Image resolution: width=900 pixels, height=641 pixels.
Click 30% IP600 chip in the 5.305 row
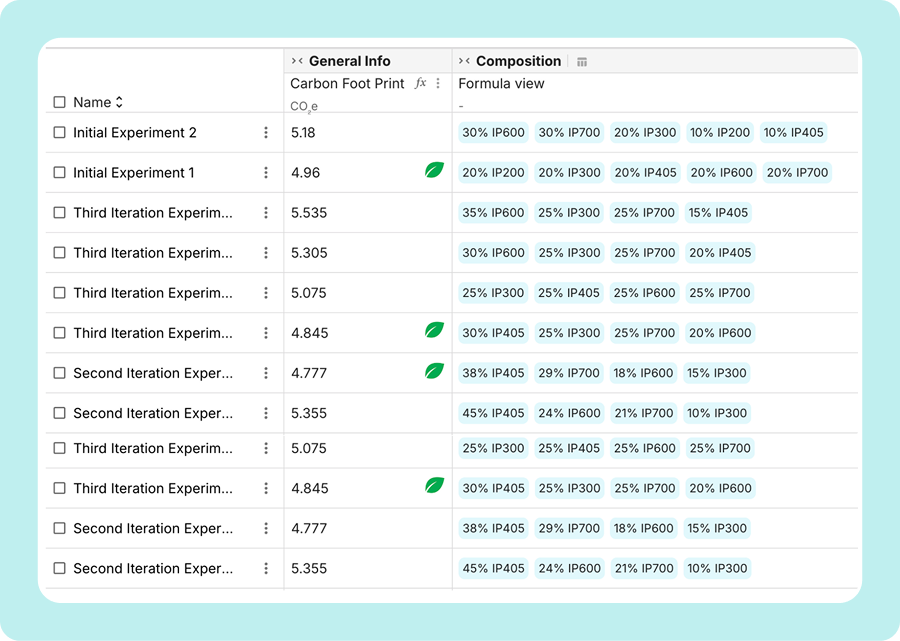[493, 253]
